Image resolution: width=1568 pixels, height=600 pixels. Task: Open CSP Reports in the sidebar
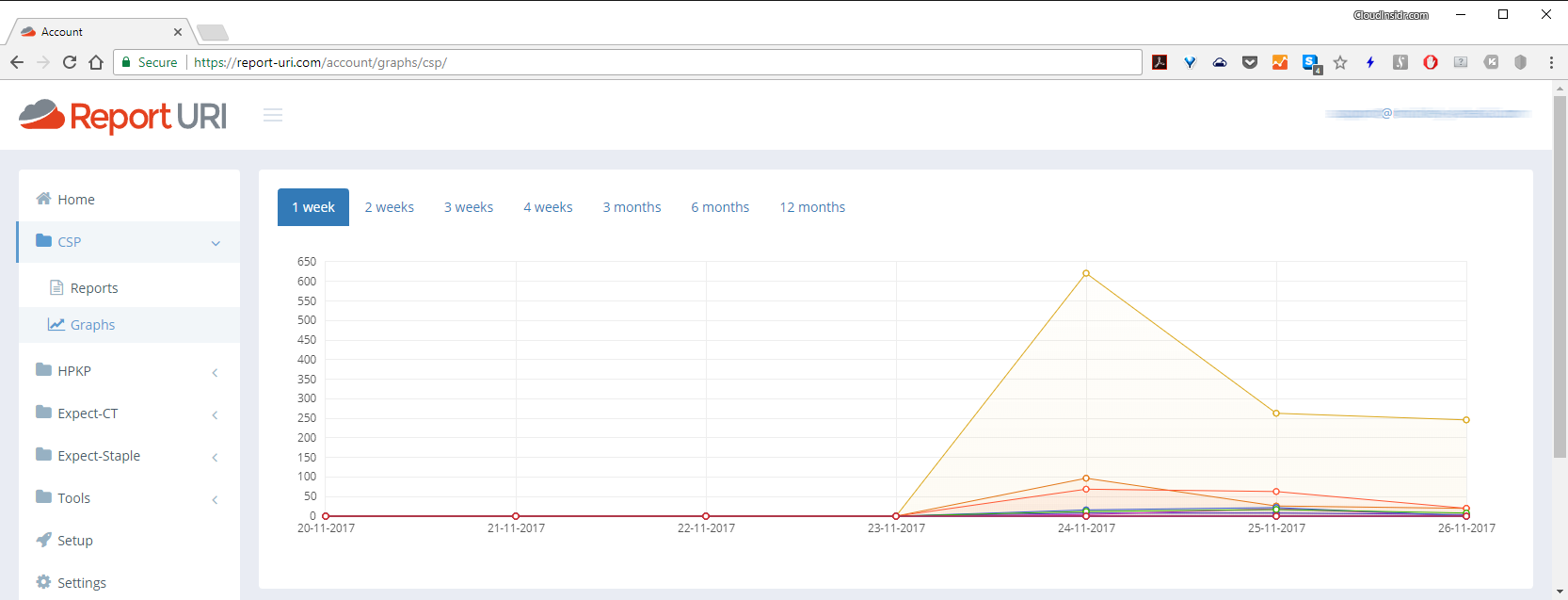(x=94, y=288)
